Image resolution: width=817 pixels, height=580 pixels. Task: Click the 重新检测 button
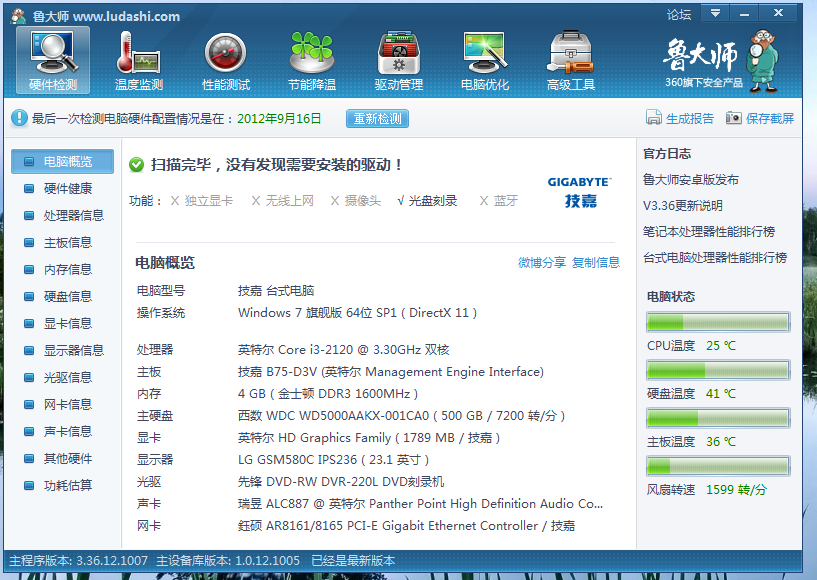point(377,119)
